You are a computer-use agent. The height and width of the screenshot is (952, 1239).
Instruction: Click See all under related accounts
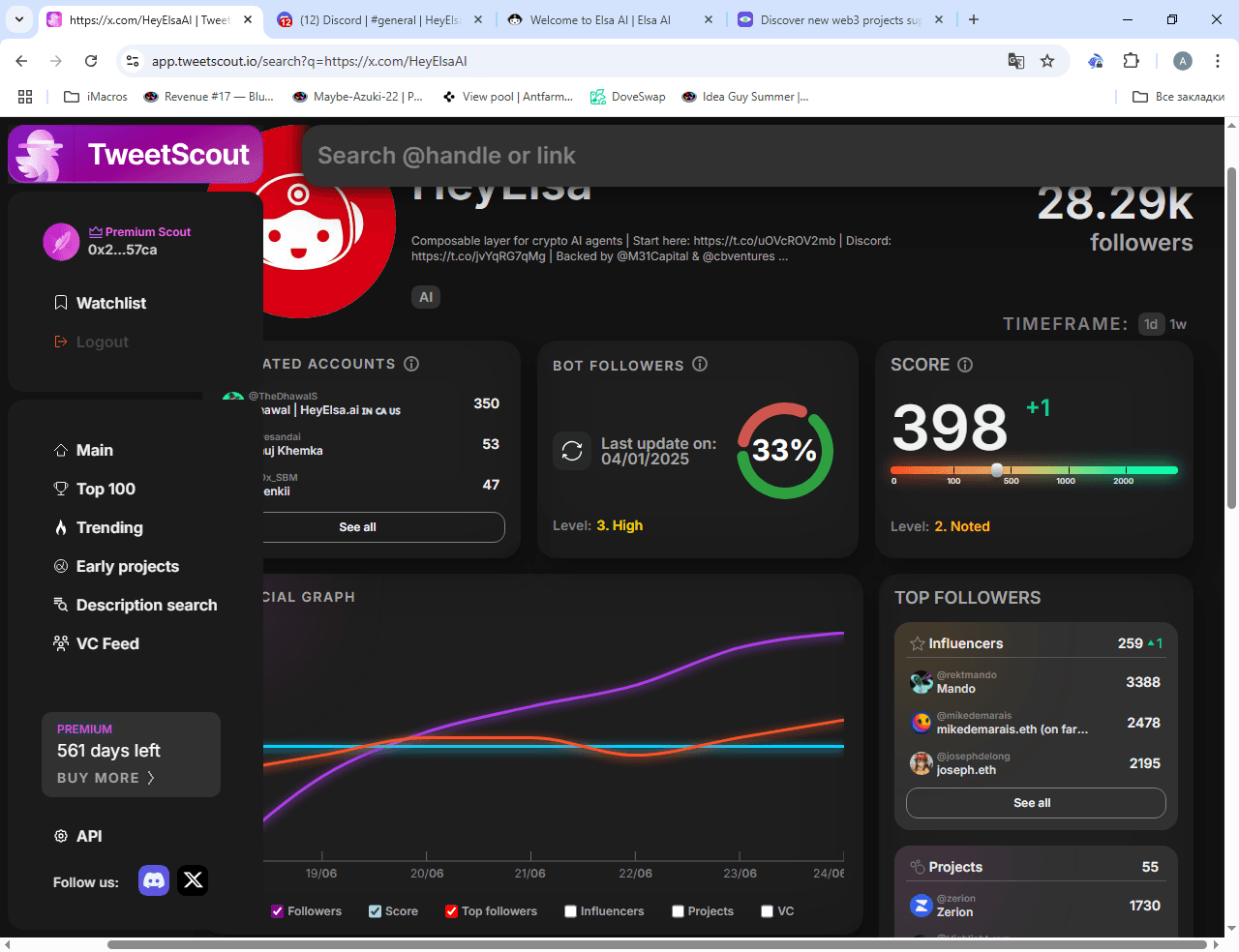tap(382, 527)
